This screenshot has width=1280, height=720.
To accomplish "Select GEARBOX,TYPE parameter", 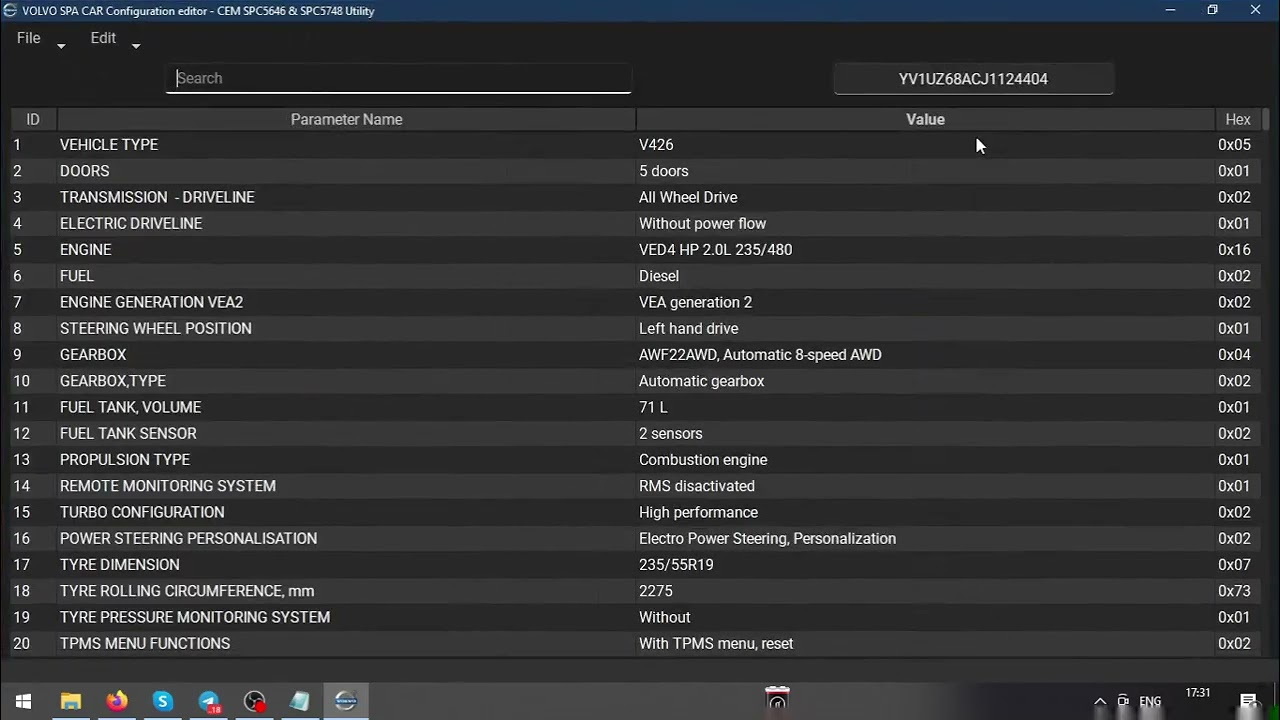I will (113, 381).
